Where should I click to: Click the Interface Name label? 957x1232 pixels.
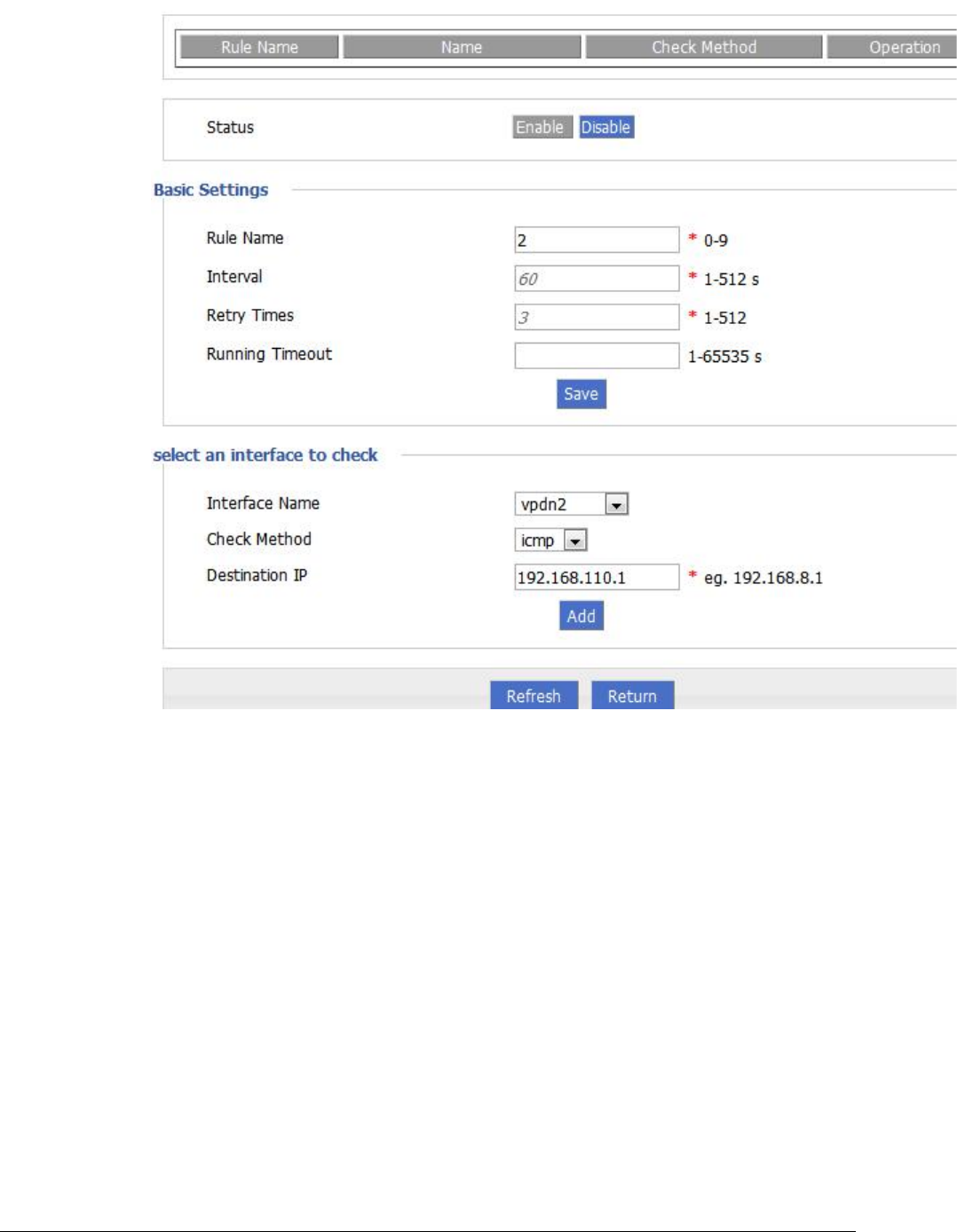[263, 503]
